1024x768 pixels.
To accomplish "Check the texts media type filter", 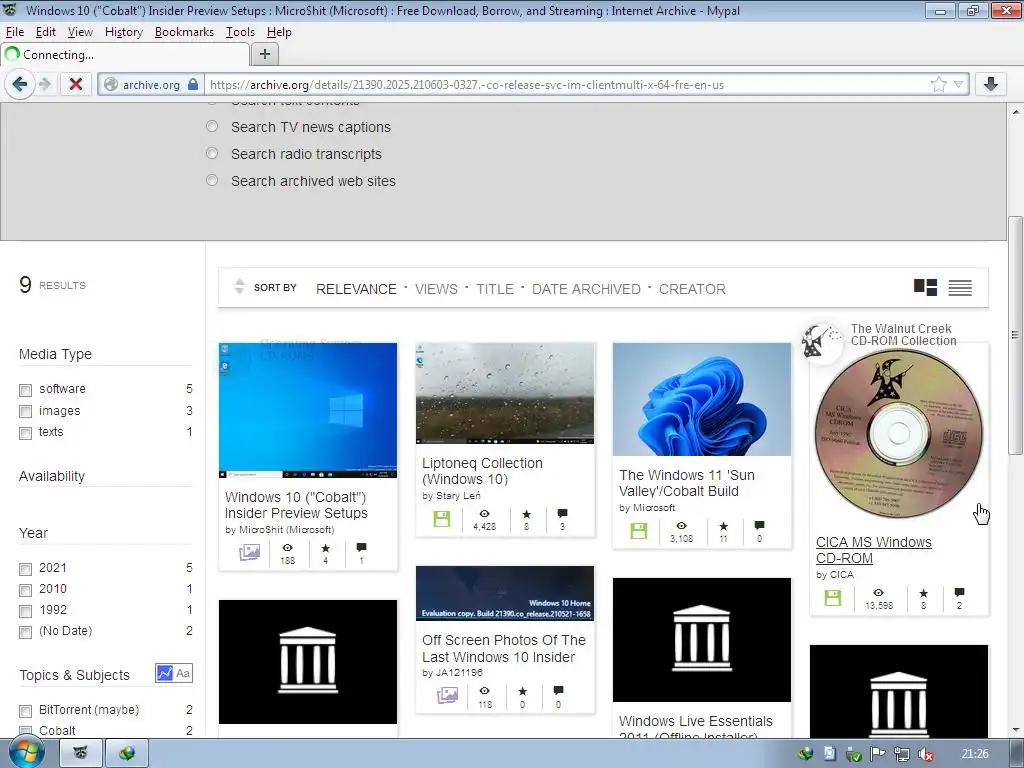I will coord(25,433).
